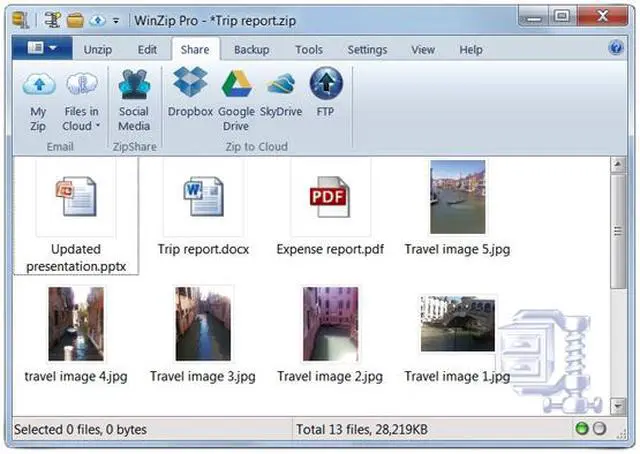Click the Travel image 3.jpg label
The width and height of the screenshot is (640, 454).
pos(203,376)
